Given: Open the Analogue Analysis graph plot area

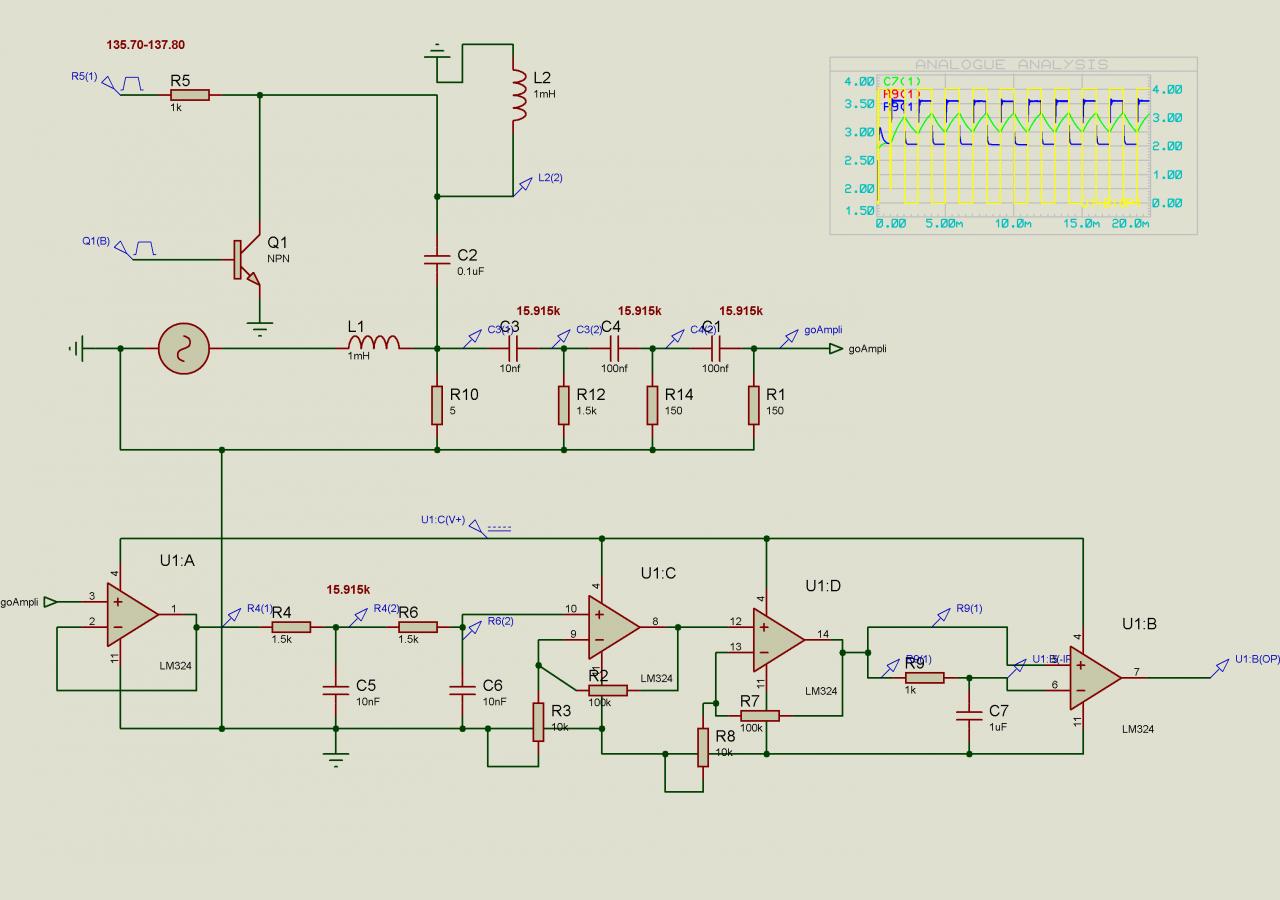Looking at the screenshot, I should [1011, 146].
